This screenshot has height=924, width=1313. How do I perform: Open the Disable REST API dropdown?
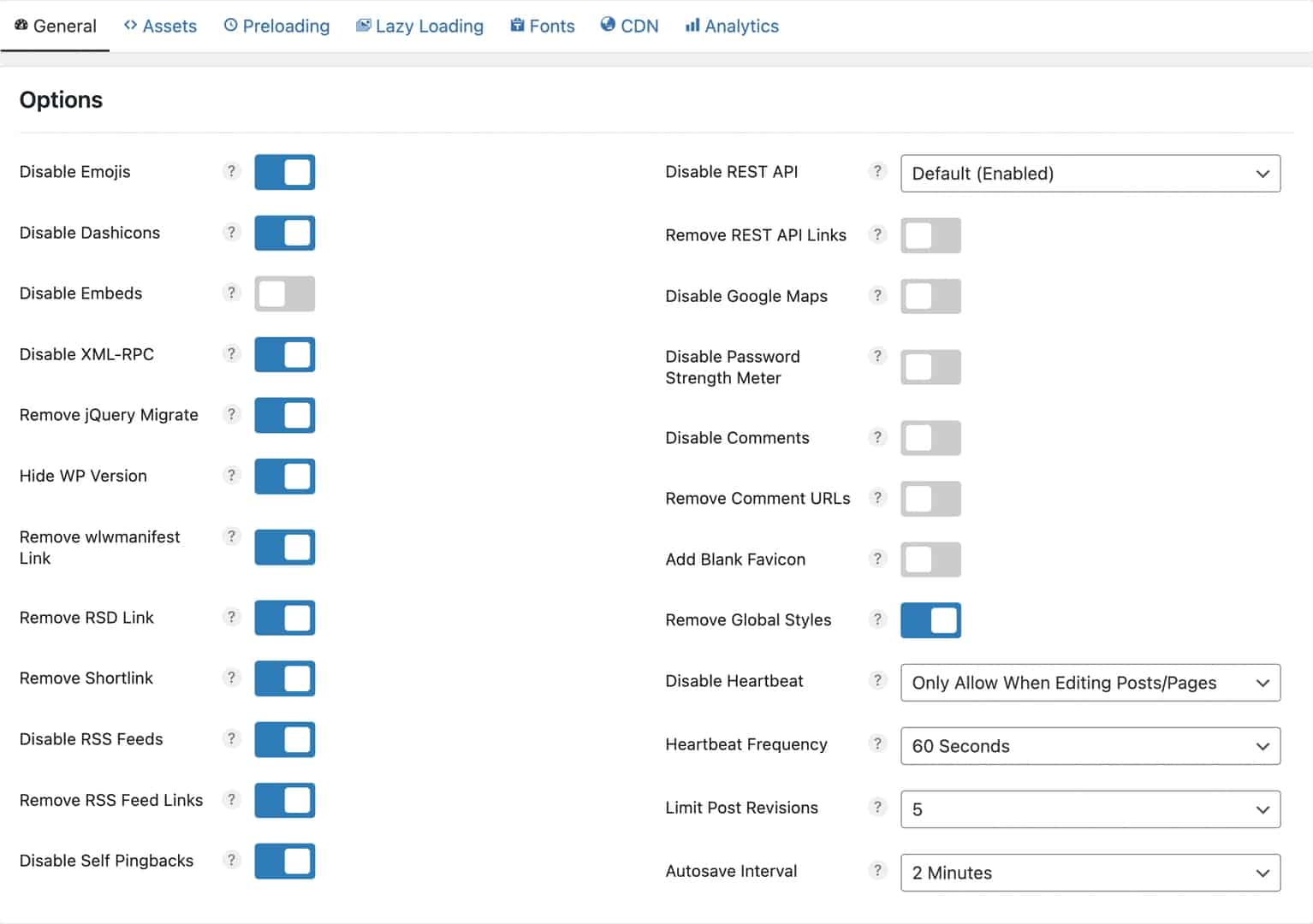coord(1090,174)
